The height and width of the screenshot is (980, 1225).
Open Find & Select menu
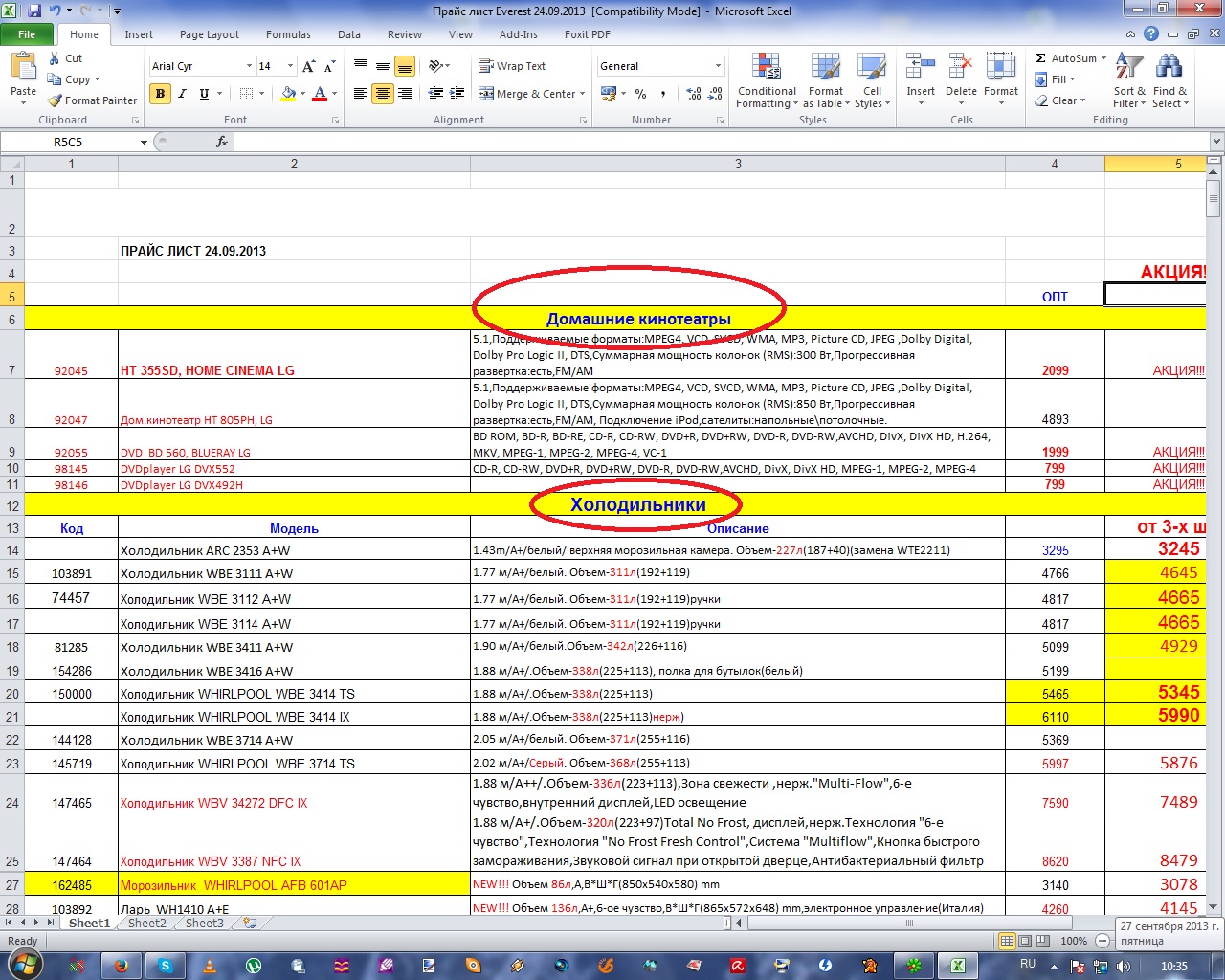[1170, 80]
